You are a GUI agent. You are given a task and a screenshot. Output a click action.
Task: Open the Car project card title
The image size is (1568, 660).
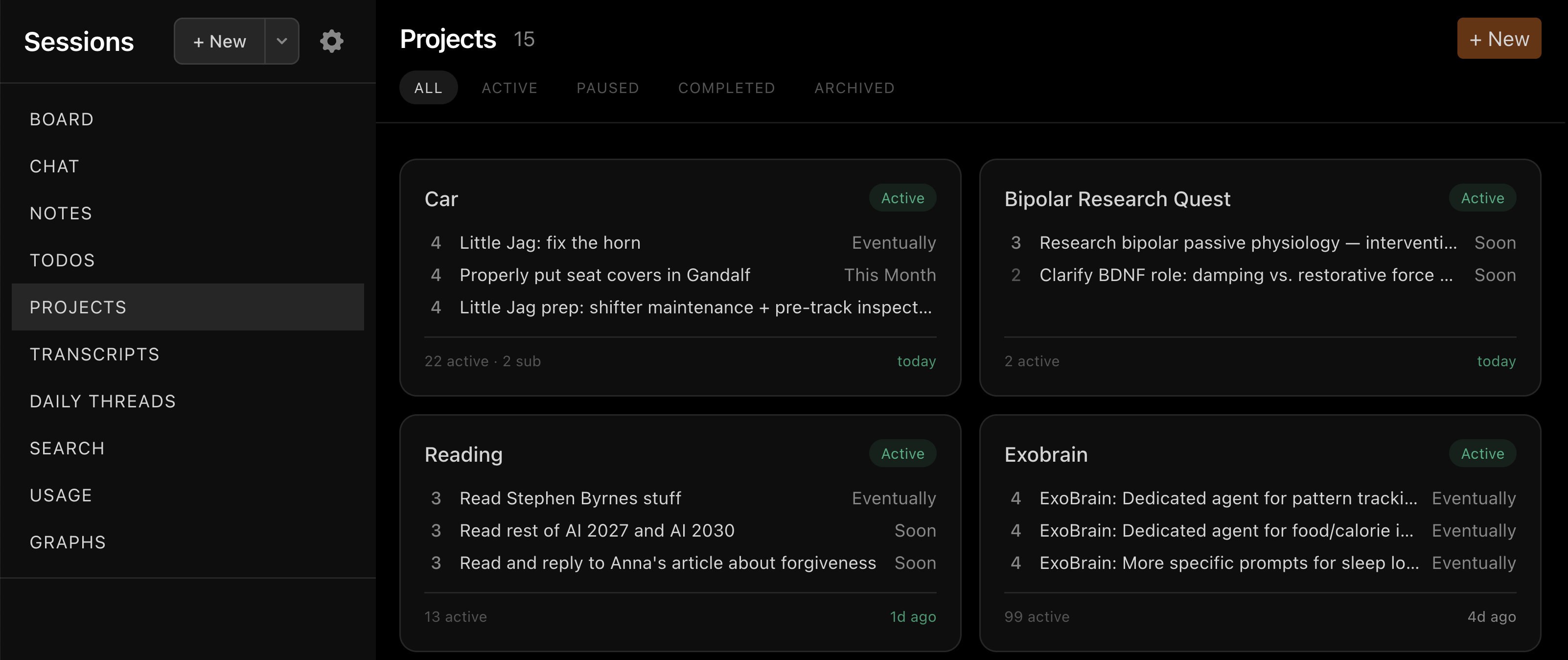pos(441,199)
